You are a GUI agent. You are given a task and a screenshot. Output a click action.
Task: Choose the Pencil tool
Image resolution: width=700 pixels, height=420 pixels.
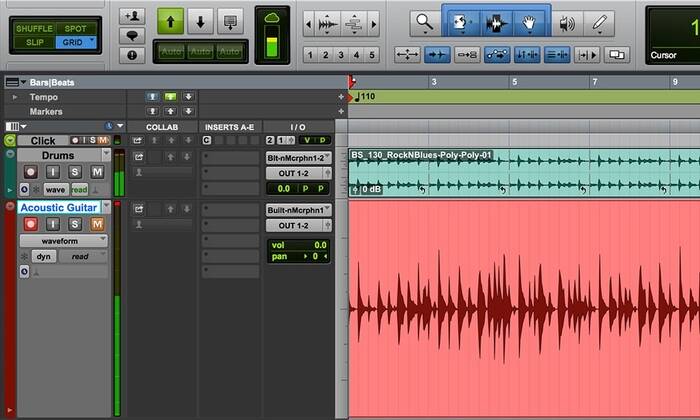pyautogui.click(x=599, y=23)
